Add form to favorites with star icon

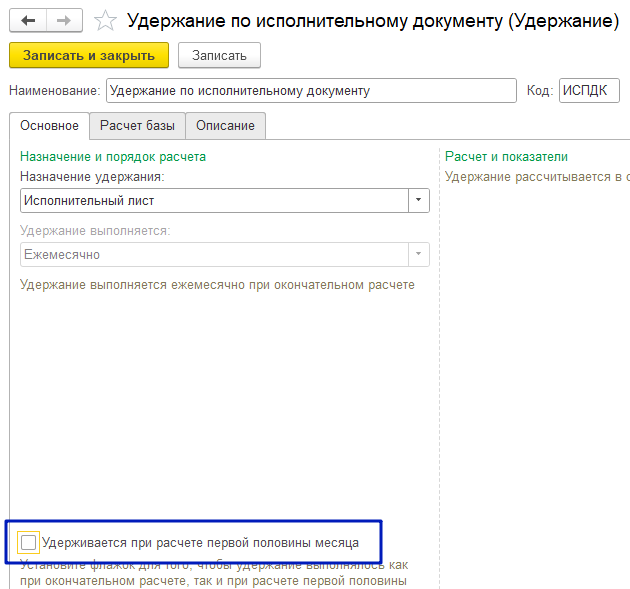(x=105, y=20)
